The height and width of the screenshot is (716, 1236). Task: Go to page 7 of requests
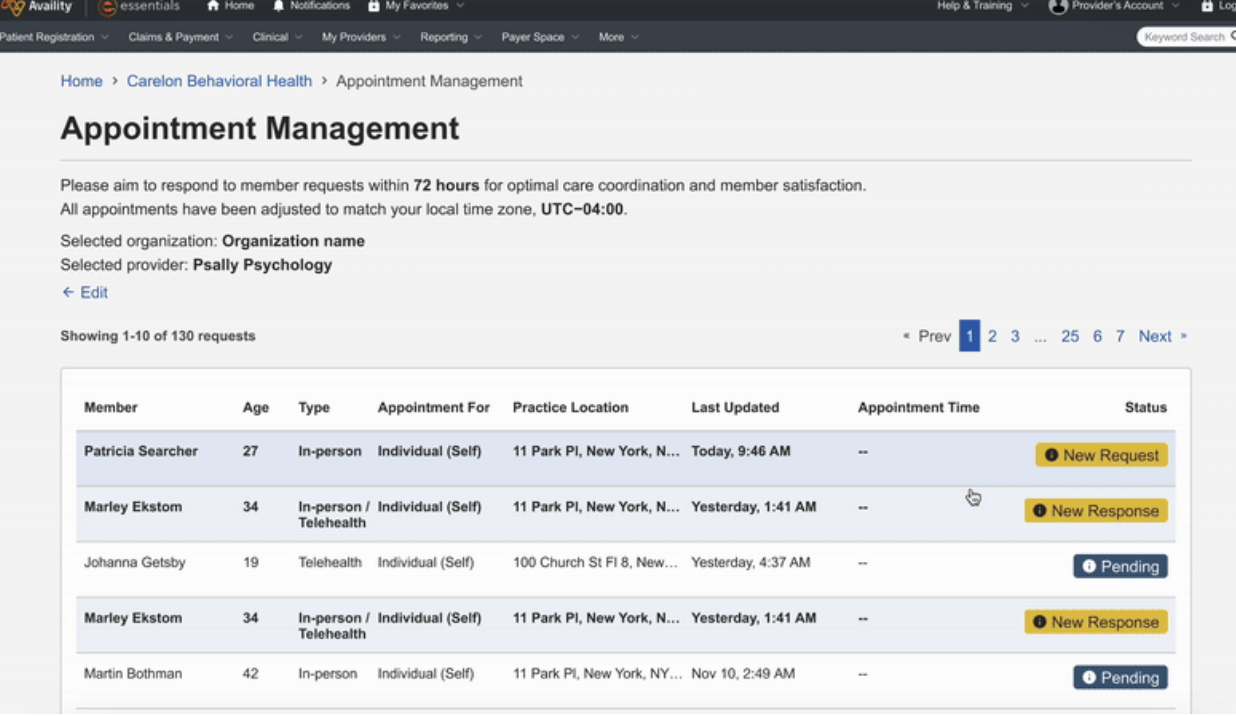click(x=1120, y=336)
